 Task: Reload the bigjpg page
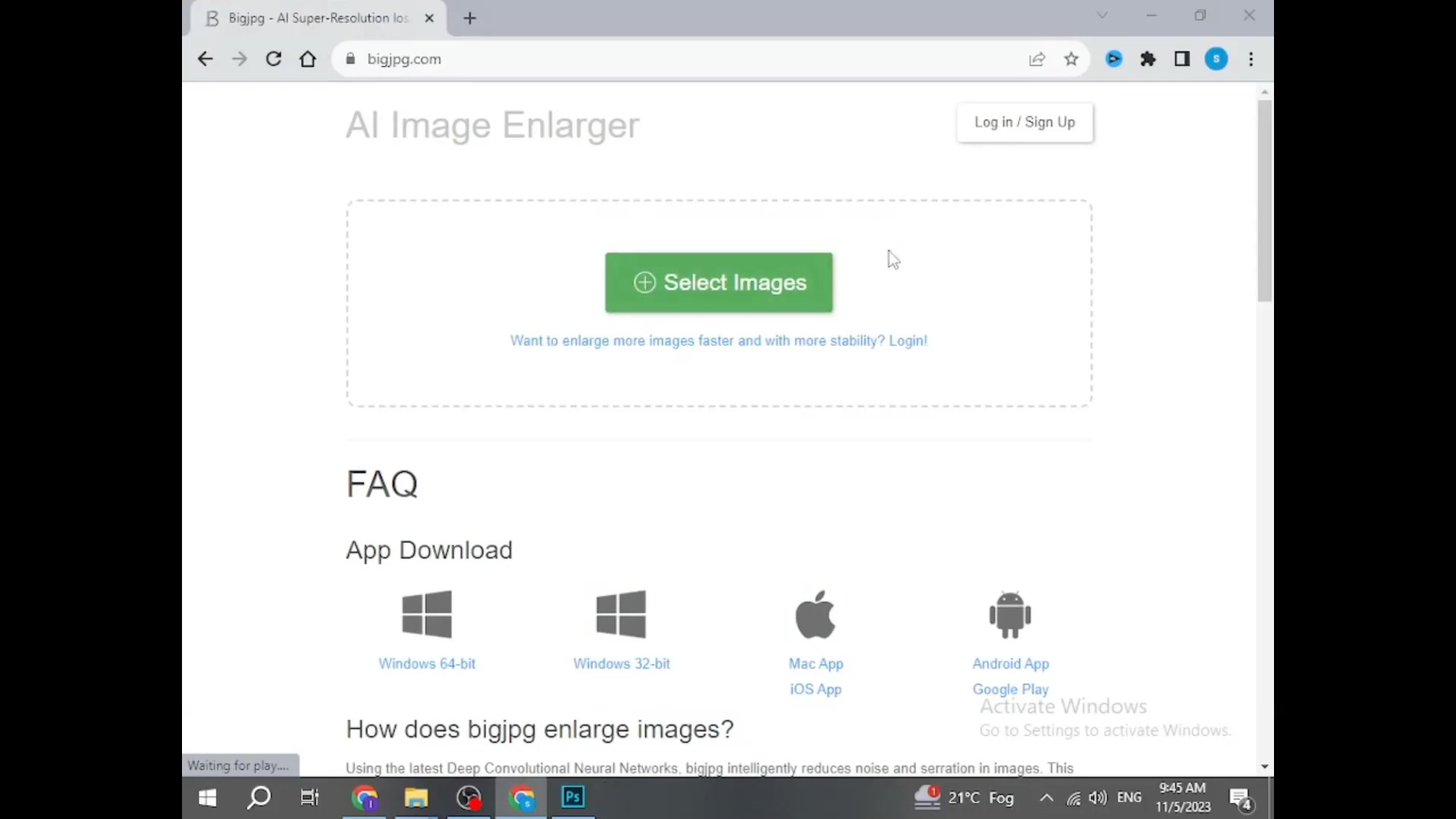[x=274, y=59]
